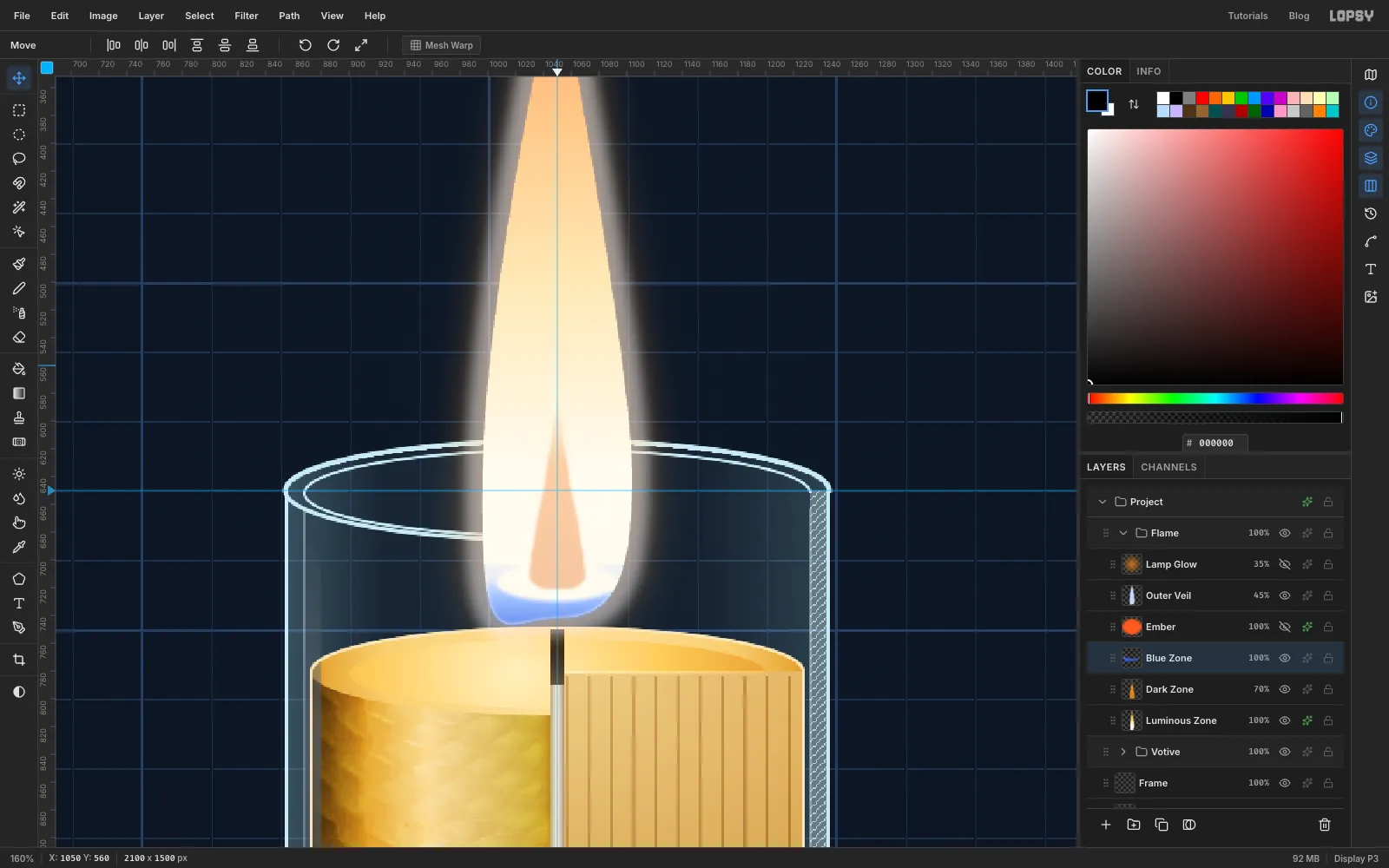This screenshot has height=868, width=1389.
Task: Select the Polygon shape tool
Action: (19, 579)
